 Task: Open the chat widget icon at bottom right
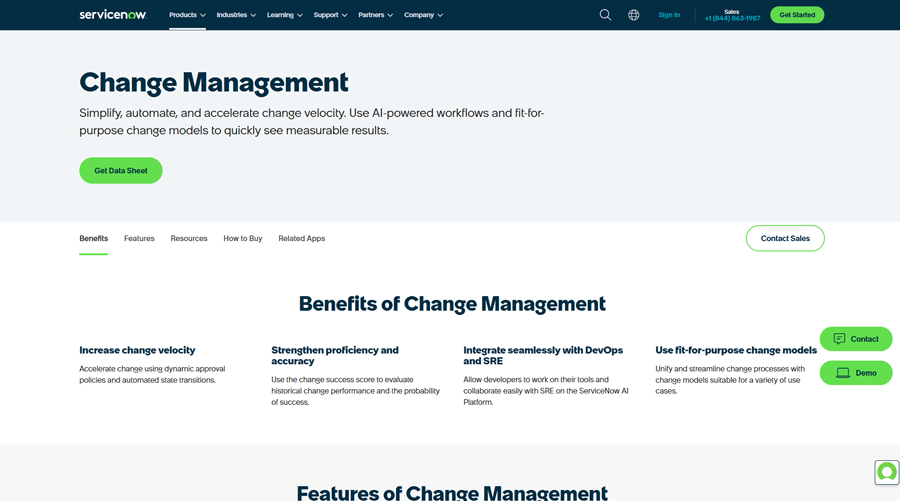[x=887, y=472]
